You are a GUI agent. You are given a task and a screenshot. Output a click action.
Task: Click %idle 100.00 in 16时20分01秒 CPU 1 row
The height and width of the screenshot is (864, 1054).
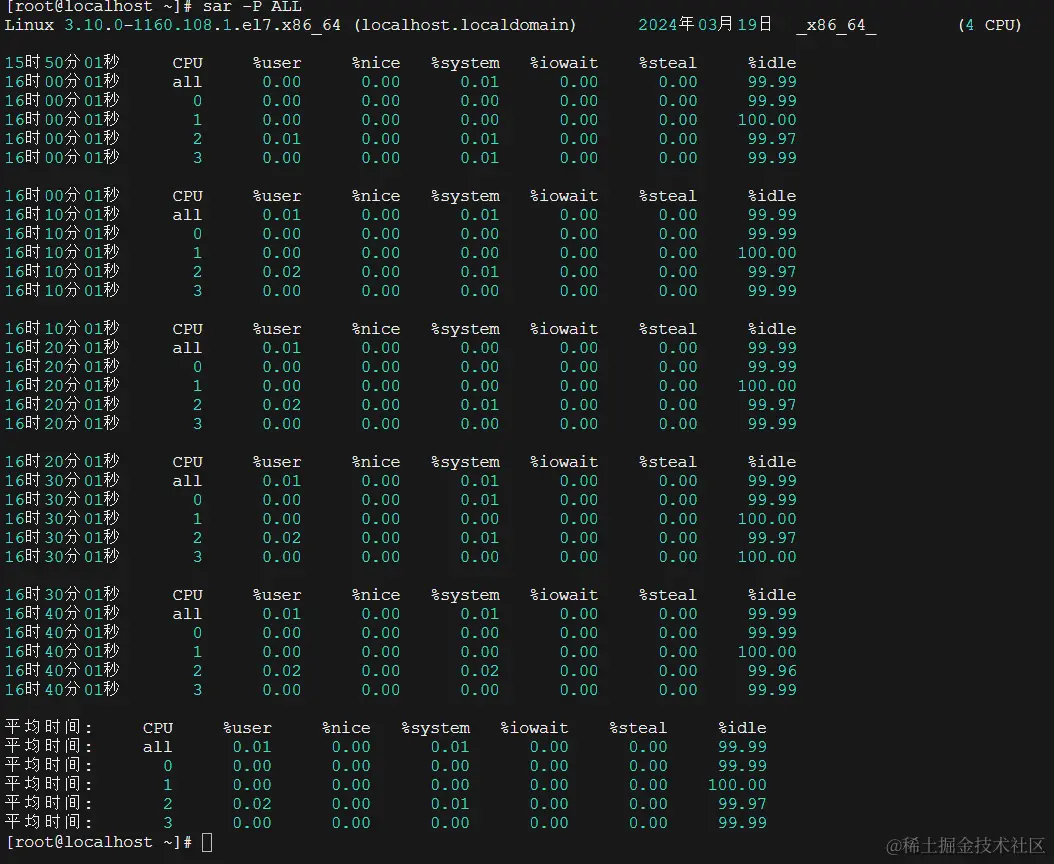pyautogui.click(x=767, y=386)
